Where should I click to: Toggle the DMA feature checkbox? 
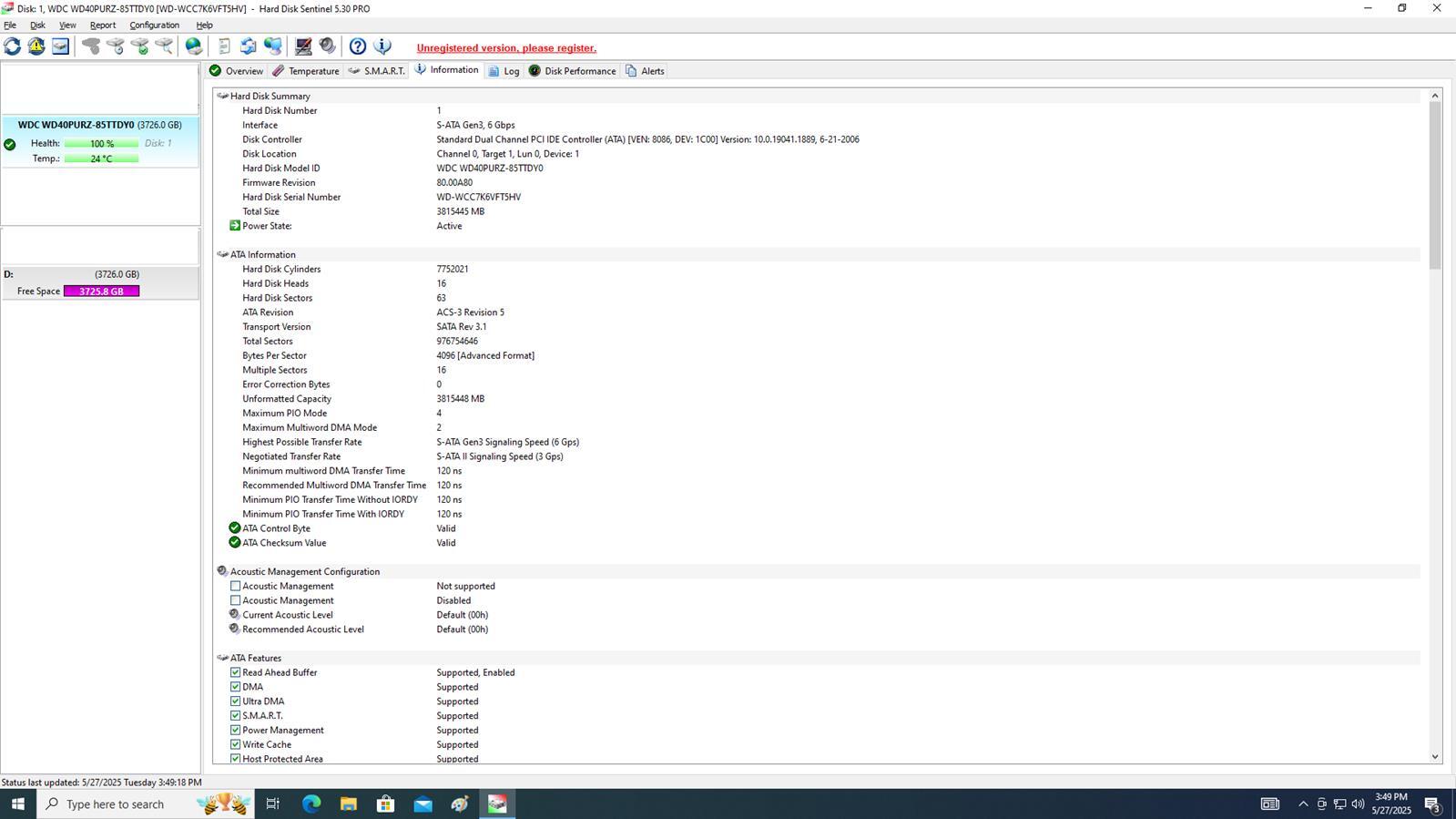pos(236,688)
